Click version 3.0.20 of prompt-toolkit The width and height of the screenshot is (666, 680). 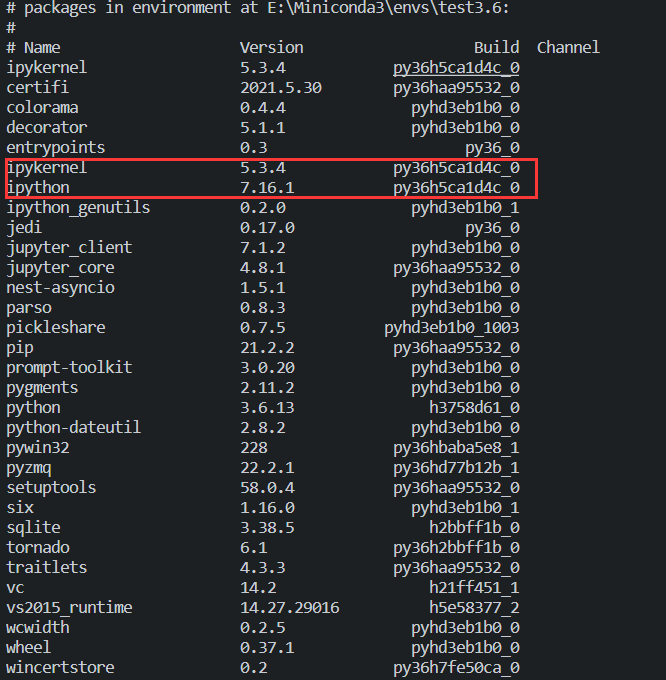pyautogui.click(x=267, y=367)
